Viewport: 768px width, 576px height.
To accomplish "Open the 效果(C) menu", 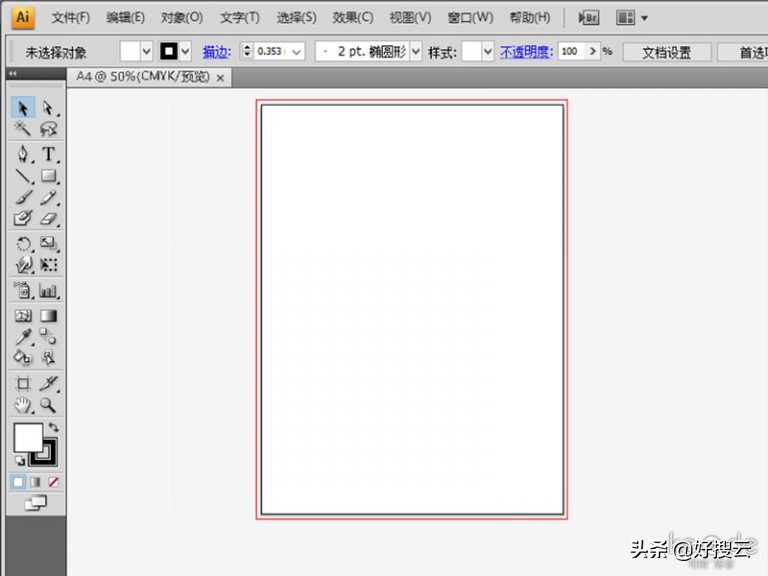I will point(352,18).
